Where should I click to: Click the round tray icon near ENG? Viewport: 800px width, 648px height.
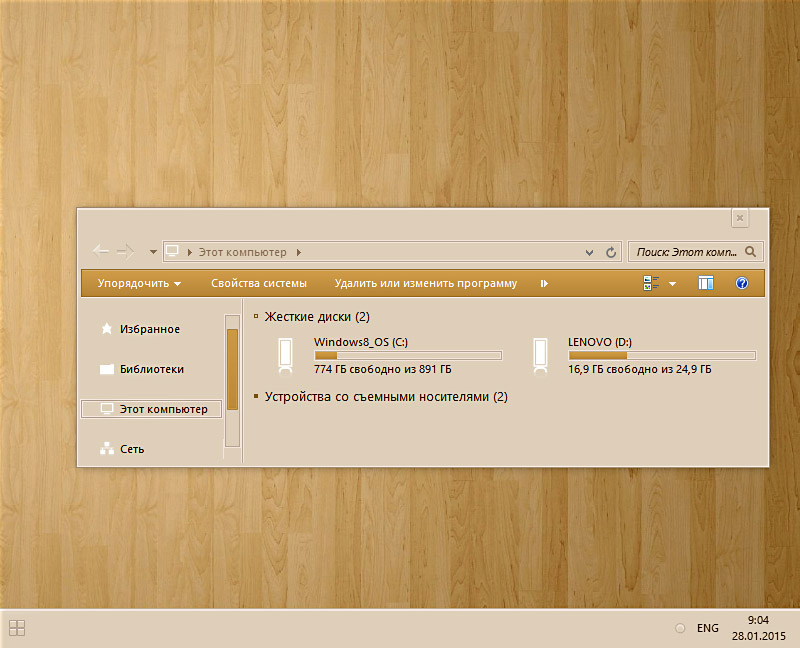[680, 628]
